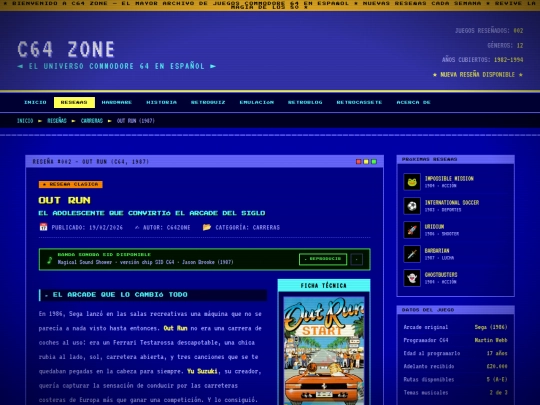Open the Ghostbusters title link
Screen dimensions: 540x405
coord(441,275)
